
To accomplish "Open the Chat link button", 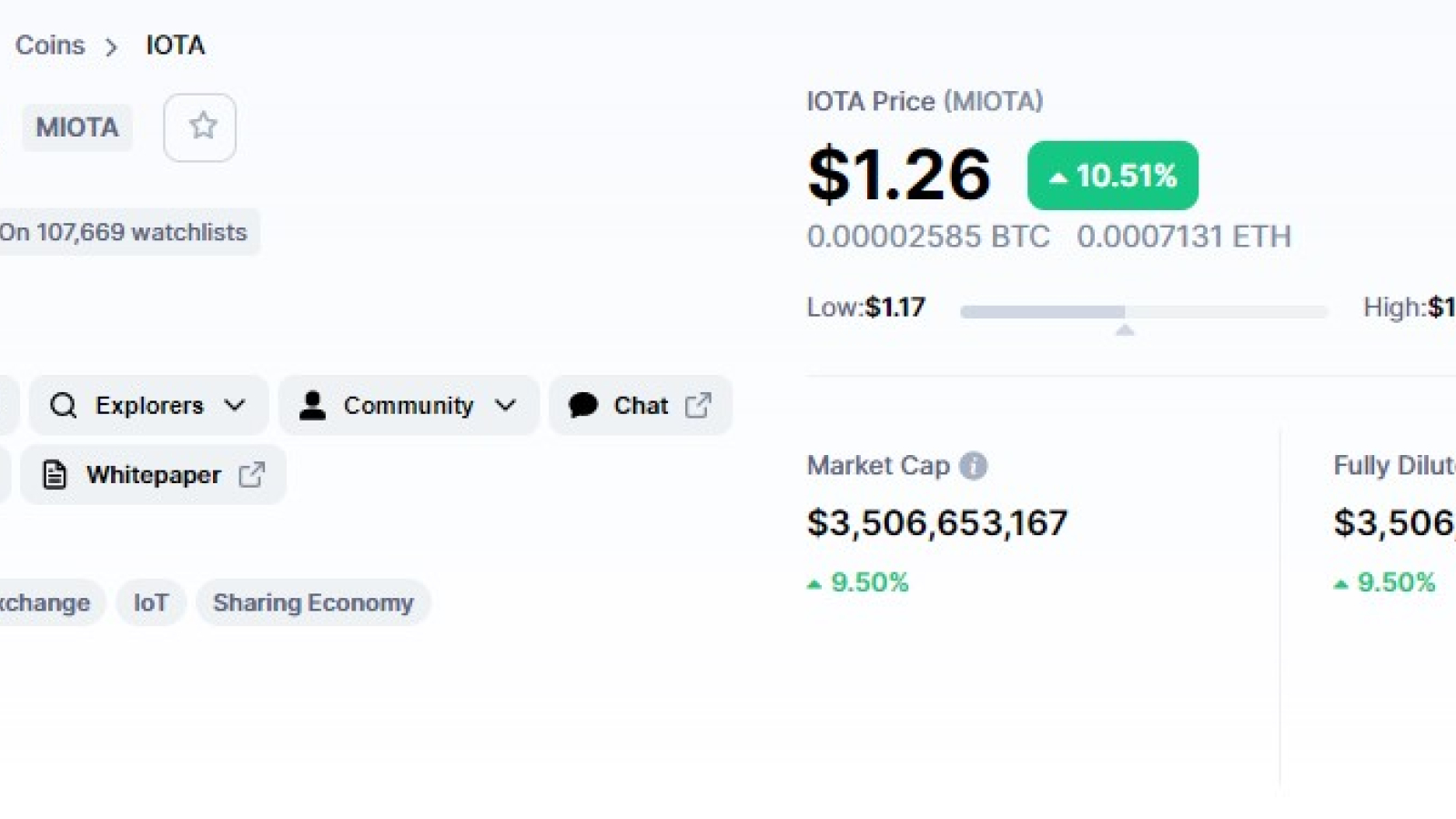I will coord(641,405).
